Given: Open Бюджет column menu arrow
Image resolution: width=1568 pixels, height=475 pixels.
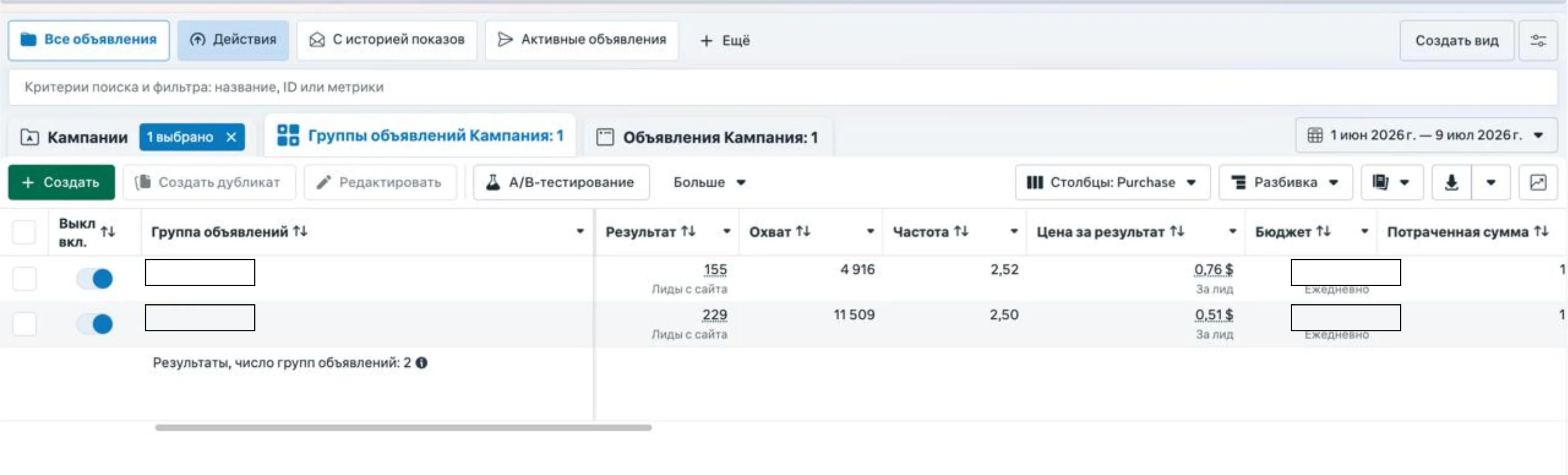Looking at the screenshot, I should click(x=1365, y=231).
